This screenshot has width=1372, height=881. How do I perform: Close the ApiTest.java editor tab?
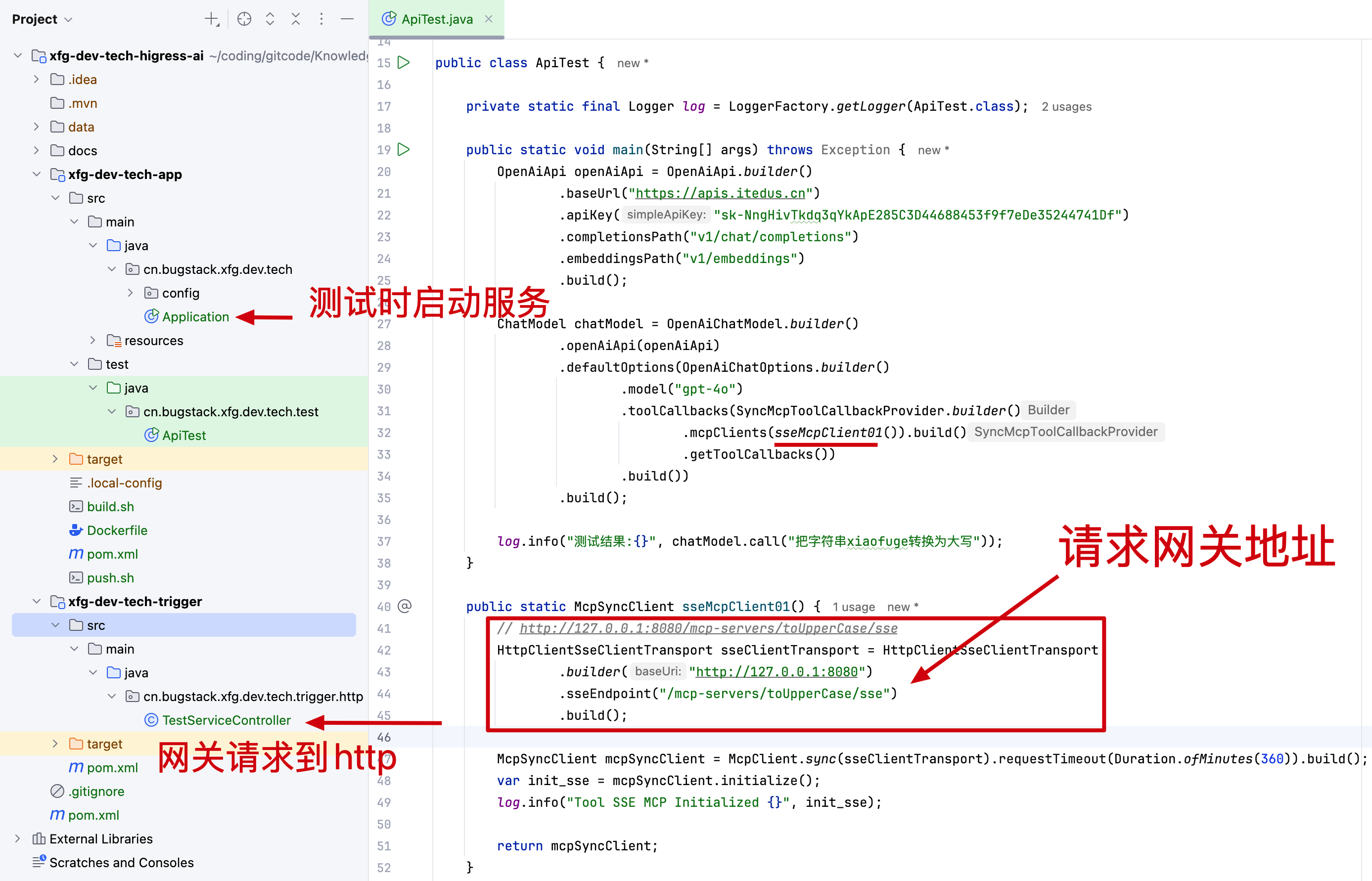[489, 19]
